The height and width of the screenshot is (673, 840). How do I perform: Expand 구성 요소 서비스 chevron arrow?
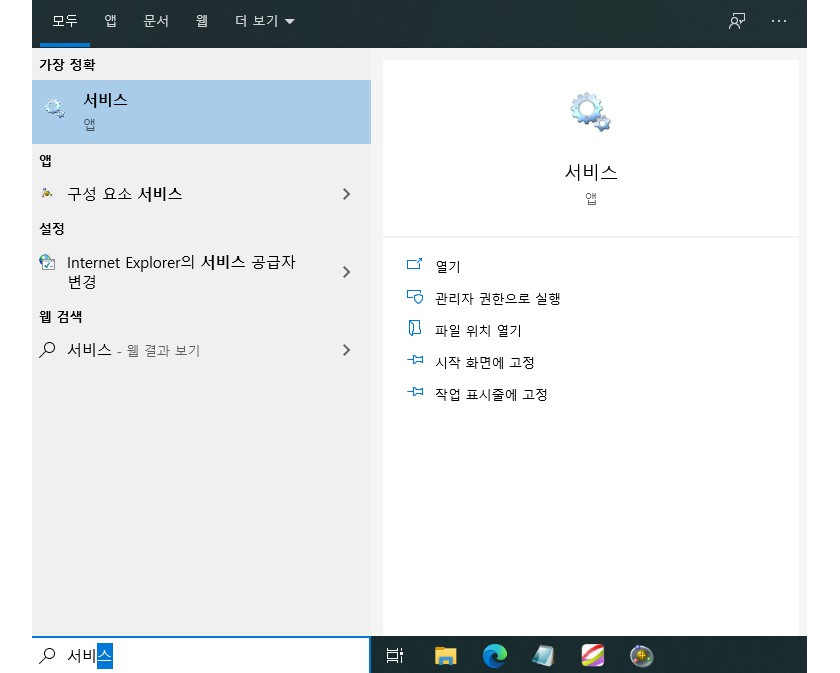click(x=347, y=194)
